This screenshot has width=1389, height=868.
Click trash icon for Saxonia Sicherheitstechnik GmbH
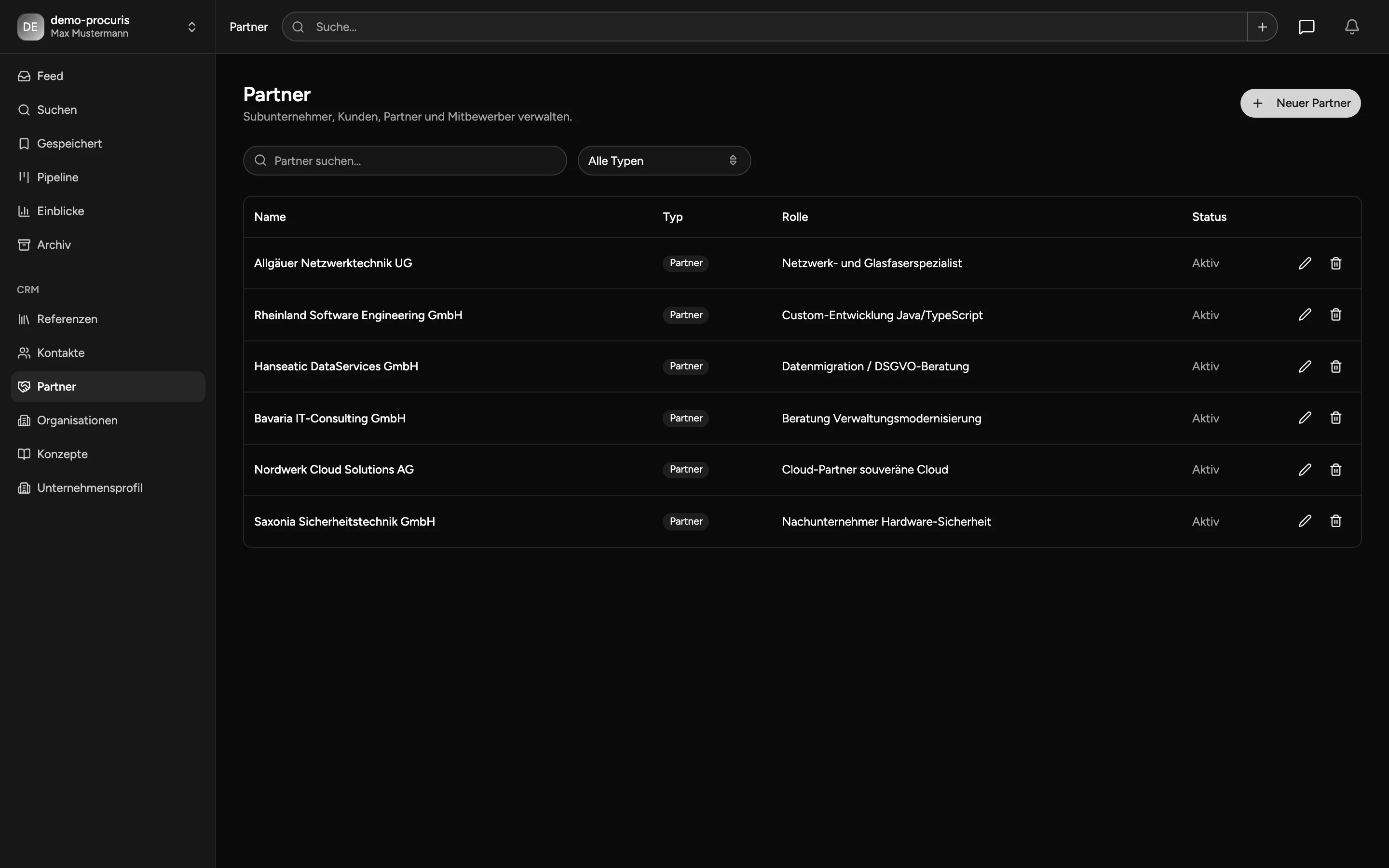pos(1335,521)
